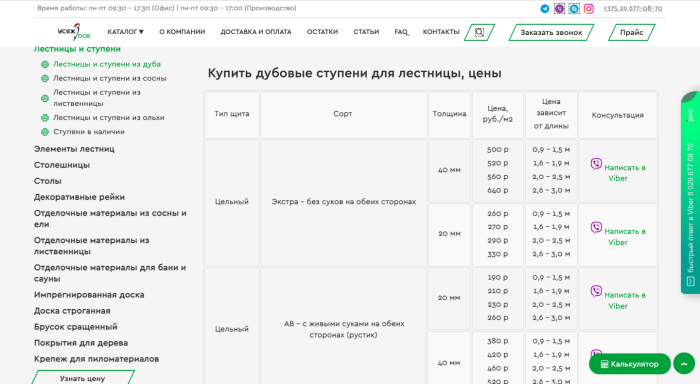Screen dimensions: 700x384
Task: Open the О компании menu item
Action: point(182,32)
